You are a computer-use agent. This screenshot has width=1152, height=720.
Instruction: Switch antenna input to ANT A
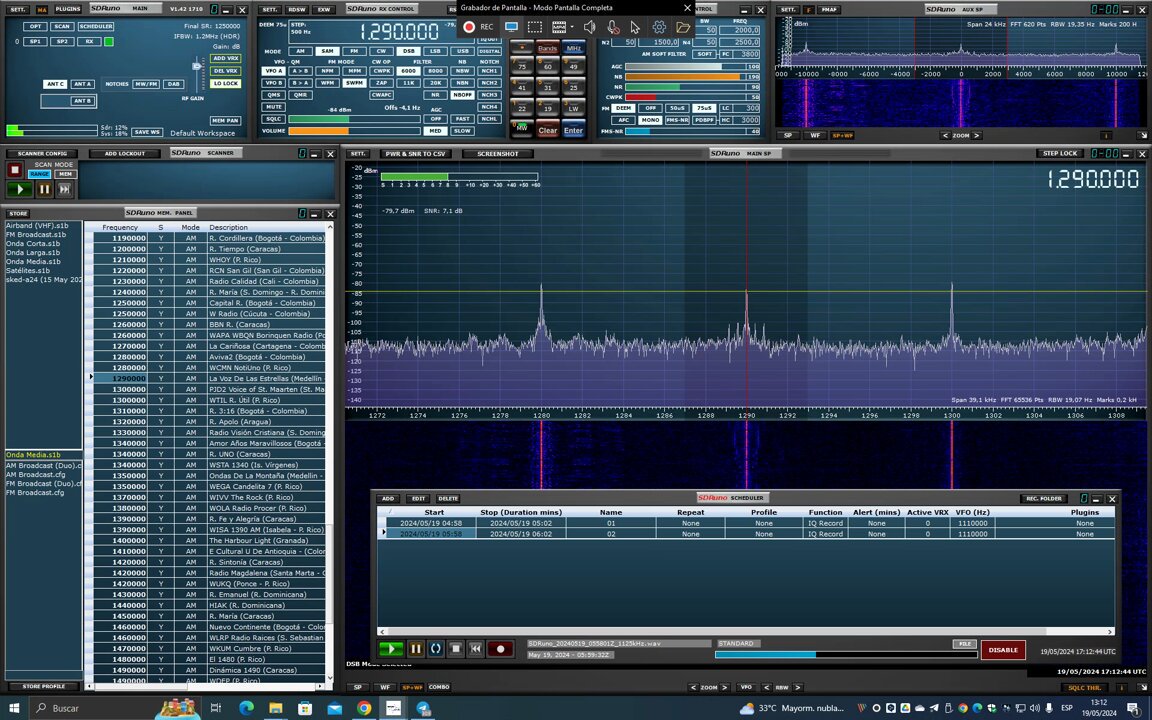pos(82,84)
